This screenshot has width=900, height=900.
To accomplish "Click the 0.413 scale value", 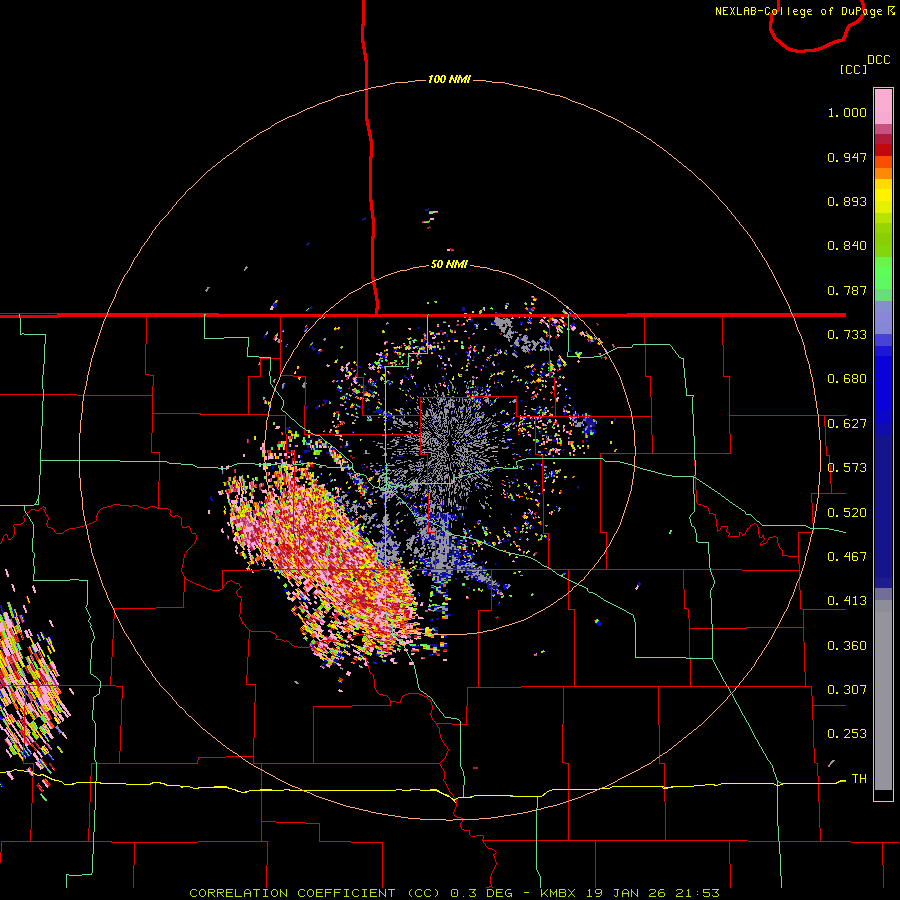I will click(x=847, y=601).
